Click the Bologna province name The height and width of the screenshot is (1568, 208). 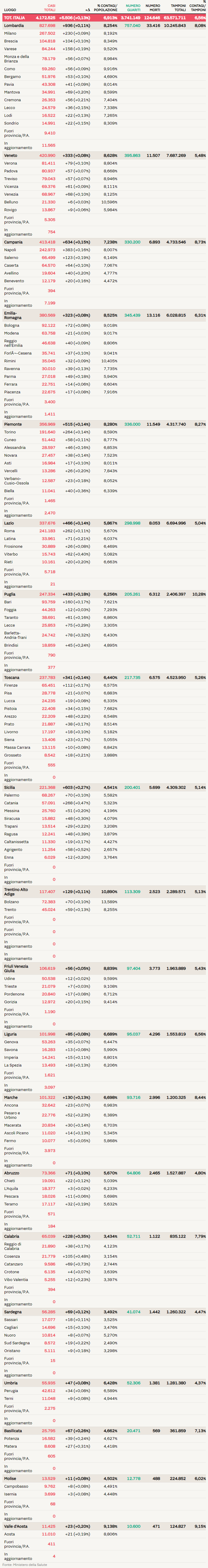point(12,325)
